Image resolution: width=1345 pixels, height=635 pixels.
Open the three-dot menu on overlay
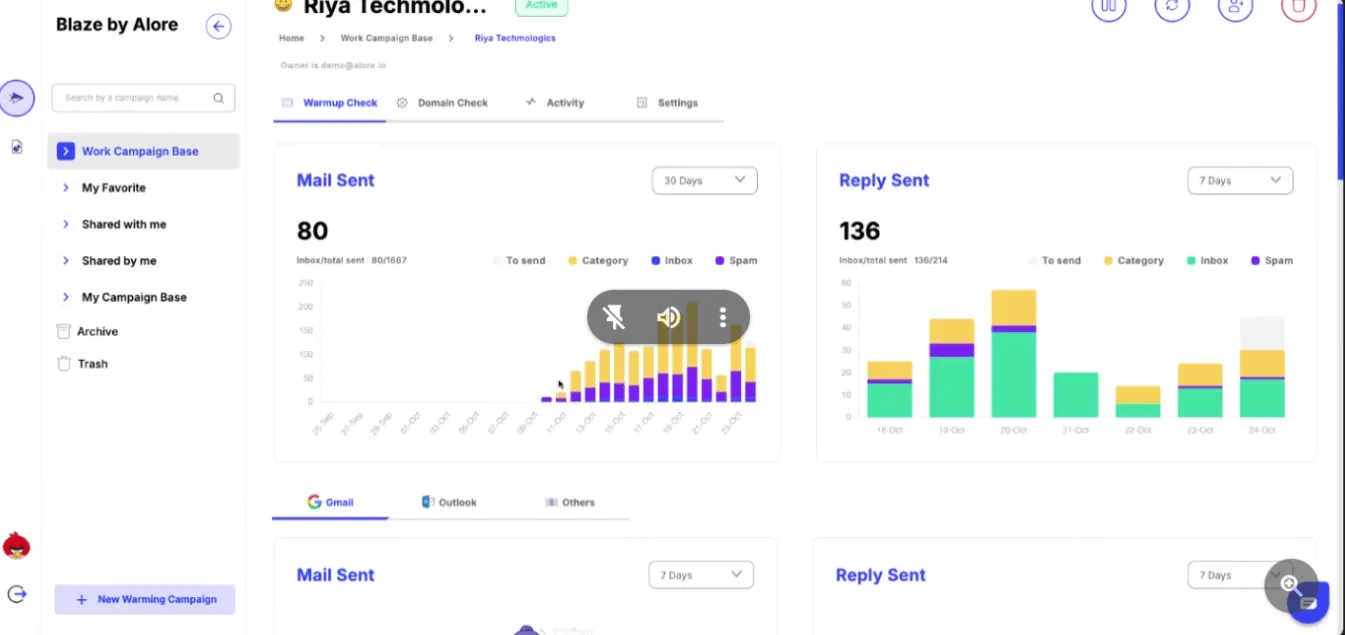coord(723,318)
